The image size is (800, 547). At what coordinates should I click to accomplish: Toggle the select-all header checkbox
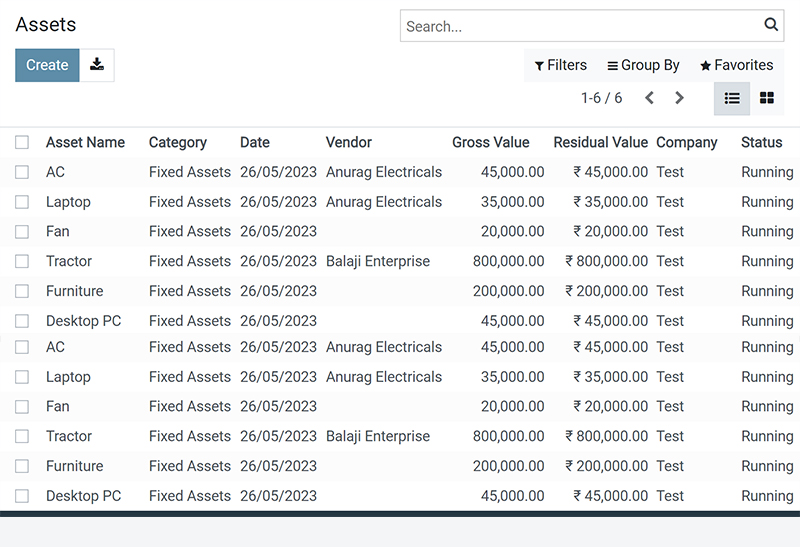point(22,142)
